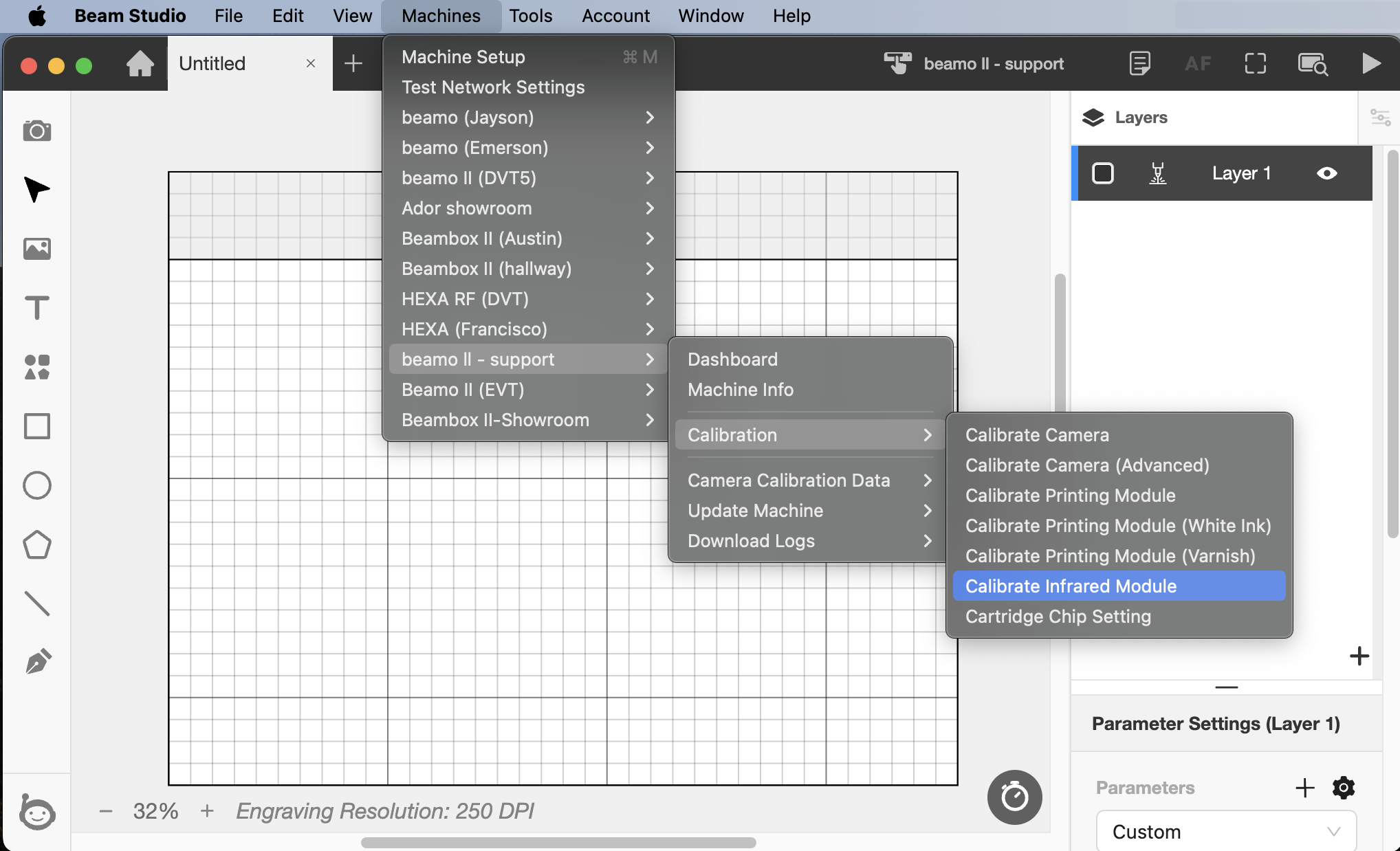This screenshot has height=851, width=1400.
Task: Click the beamo II - support machine name
Action: coord(994,64)
